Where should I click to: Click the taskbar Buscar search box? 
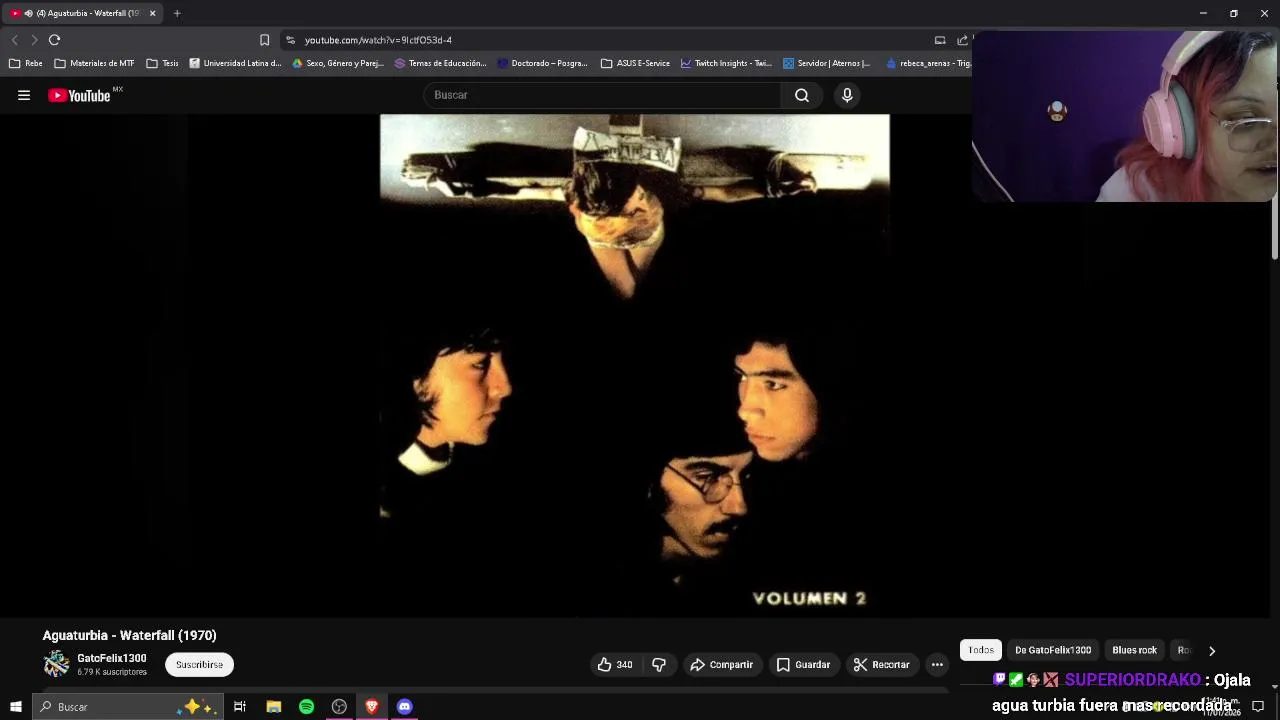tap(128, 707)
